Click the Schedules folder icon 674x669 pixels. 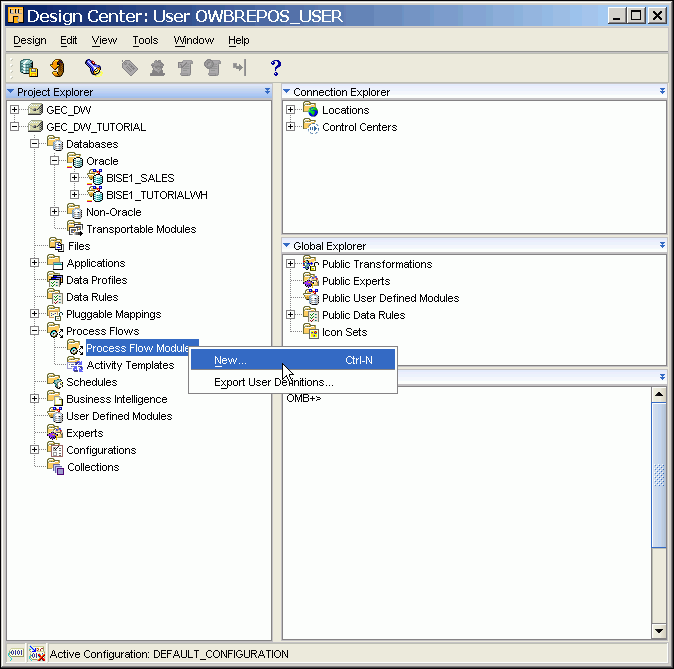coord(55,382)
